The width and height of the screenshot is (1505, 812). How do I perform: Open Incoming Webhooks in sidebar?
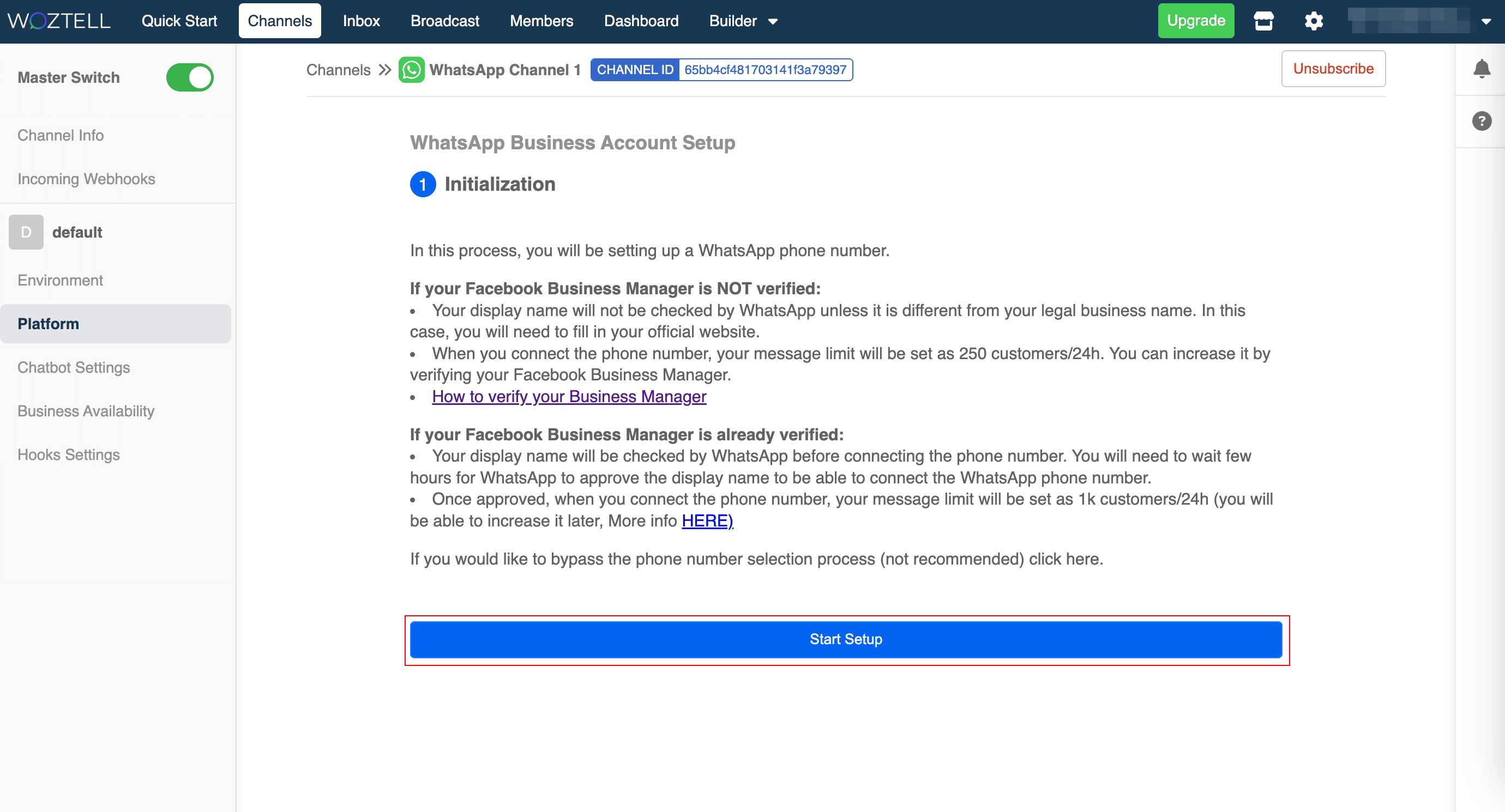(x=87, y=179)
